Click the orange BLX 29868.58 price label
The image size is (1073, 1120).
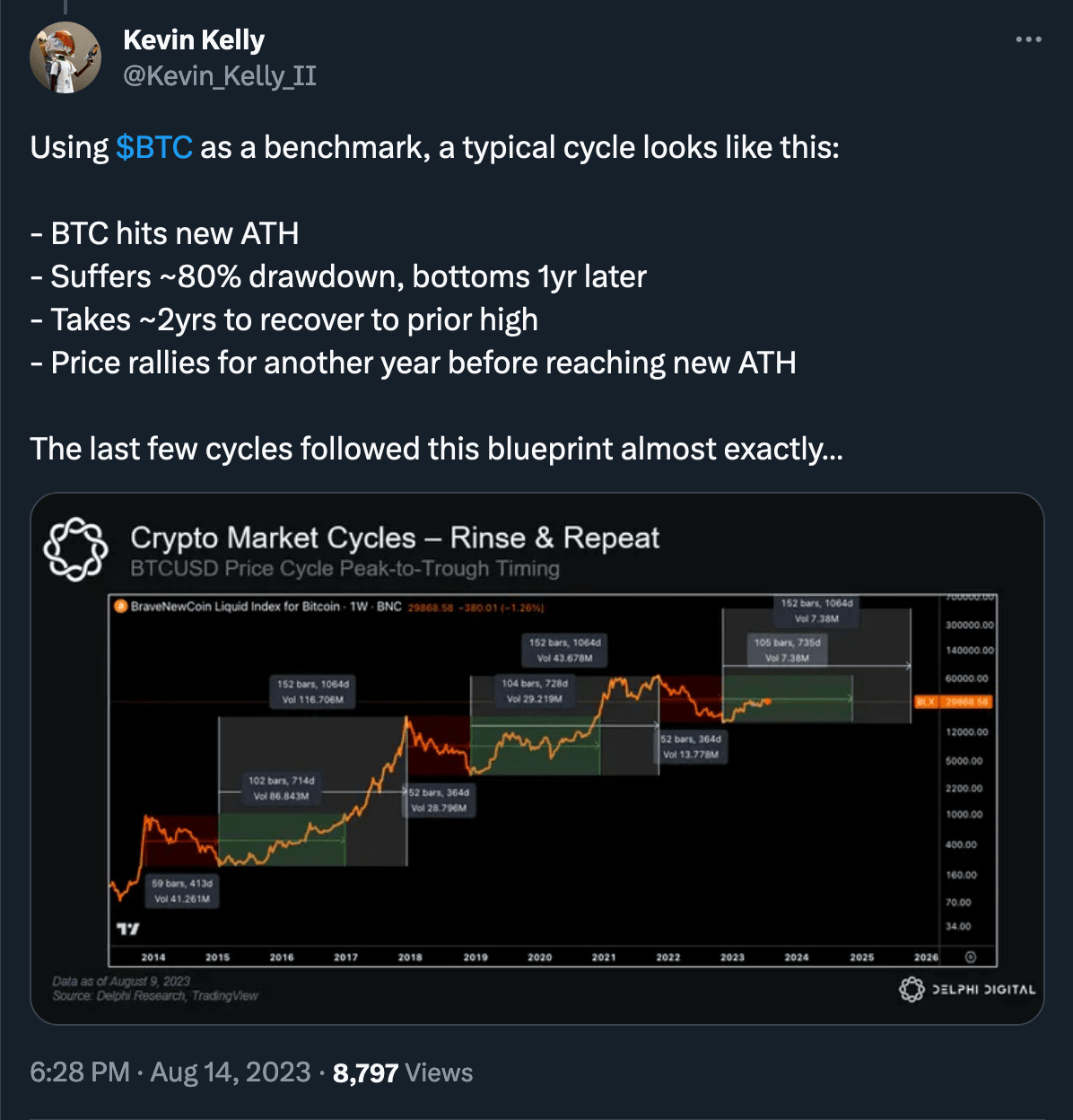953,702
